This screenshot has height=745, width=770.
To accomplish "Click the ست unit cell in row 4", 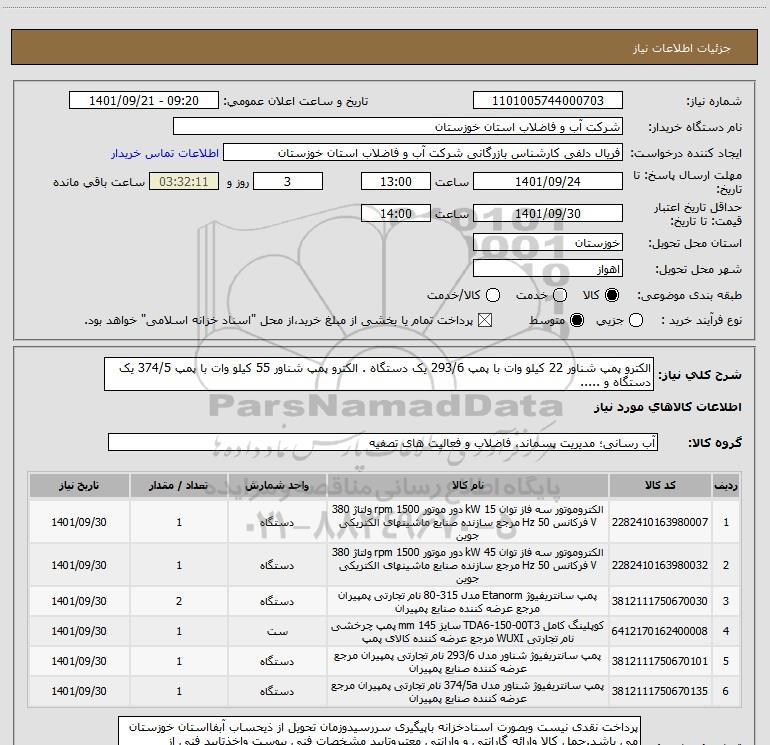I will click(x=277, y=631).
